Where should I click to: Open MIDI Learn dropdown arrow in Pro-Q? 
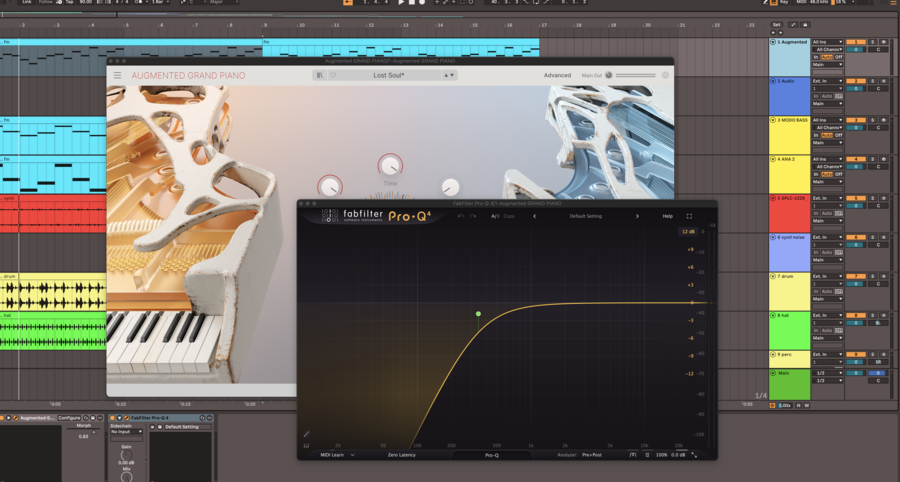(352, 455)
